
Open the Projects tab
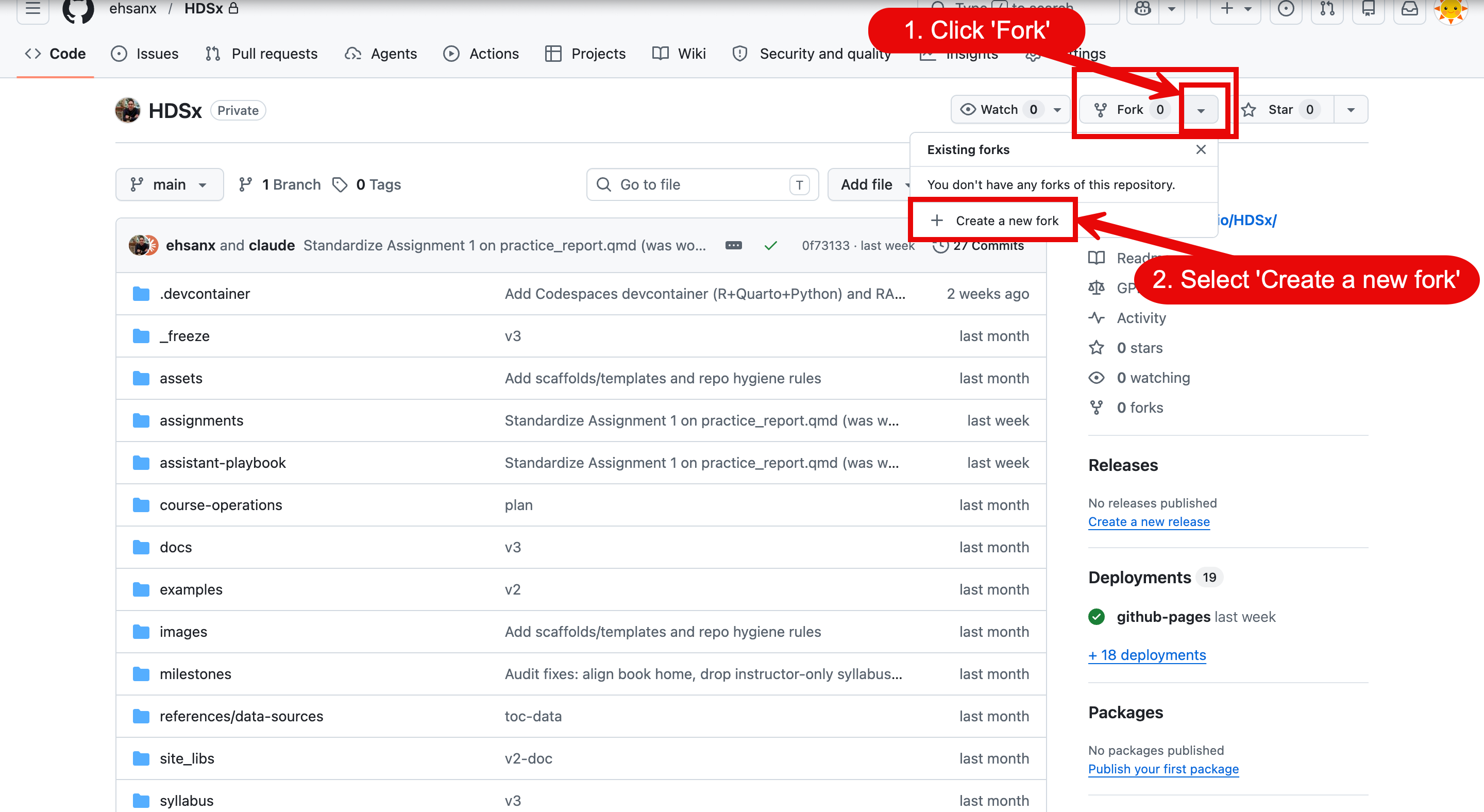pyautogui.click(x=585, y=54)
